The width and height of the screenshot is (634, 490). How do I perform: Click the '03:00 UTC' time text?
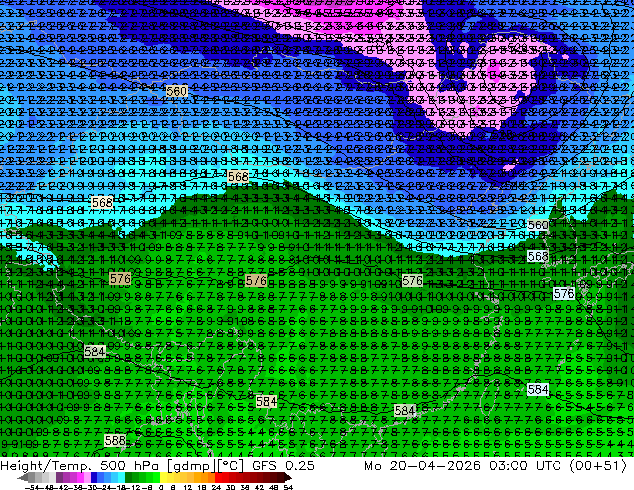(x=525, y=466)
